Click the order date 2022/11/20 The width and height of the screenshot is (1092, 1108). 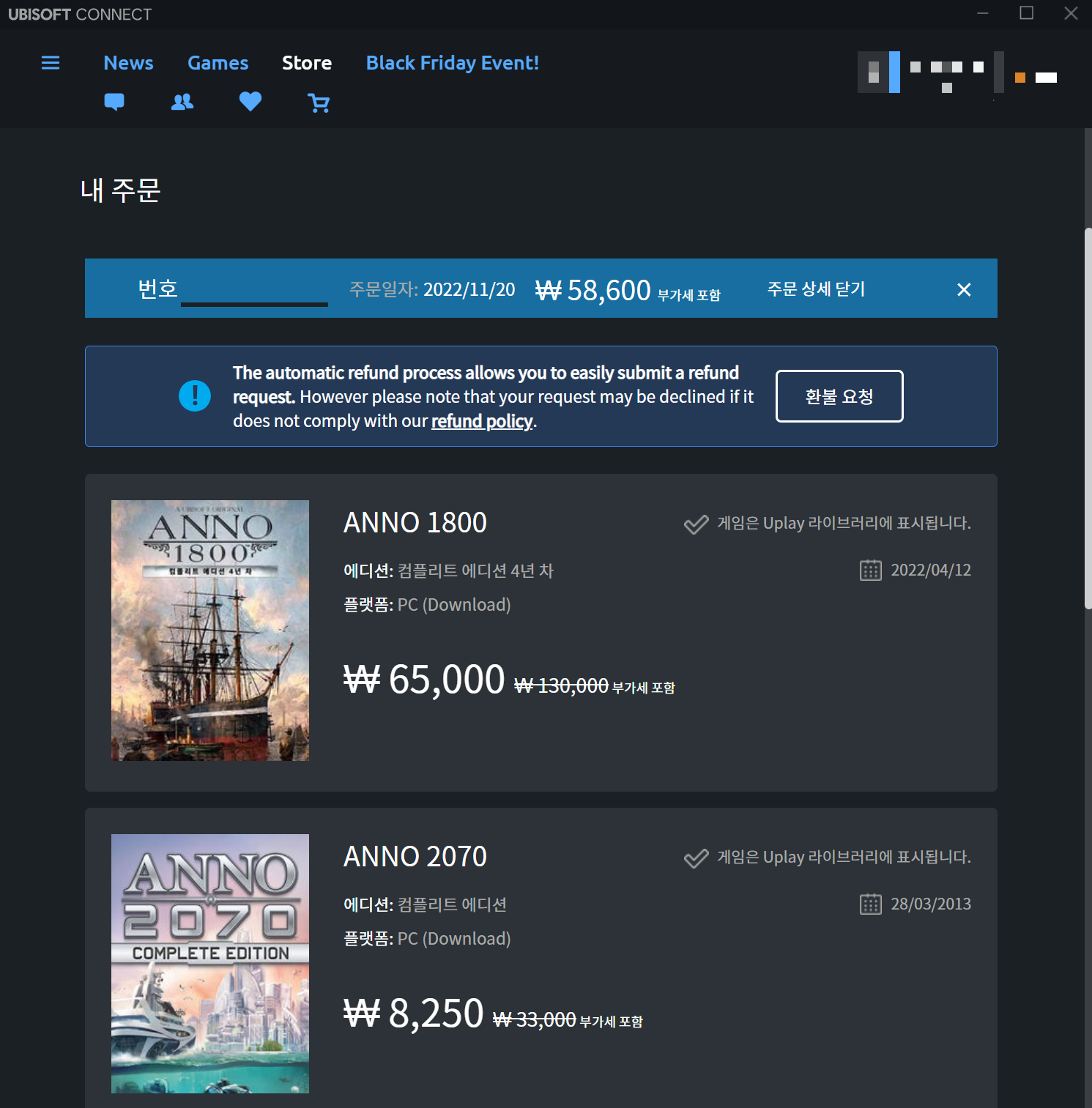point(469,290)
